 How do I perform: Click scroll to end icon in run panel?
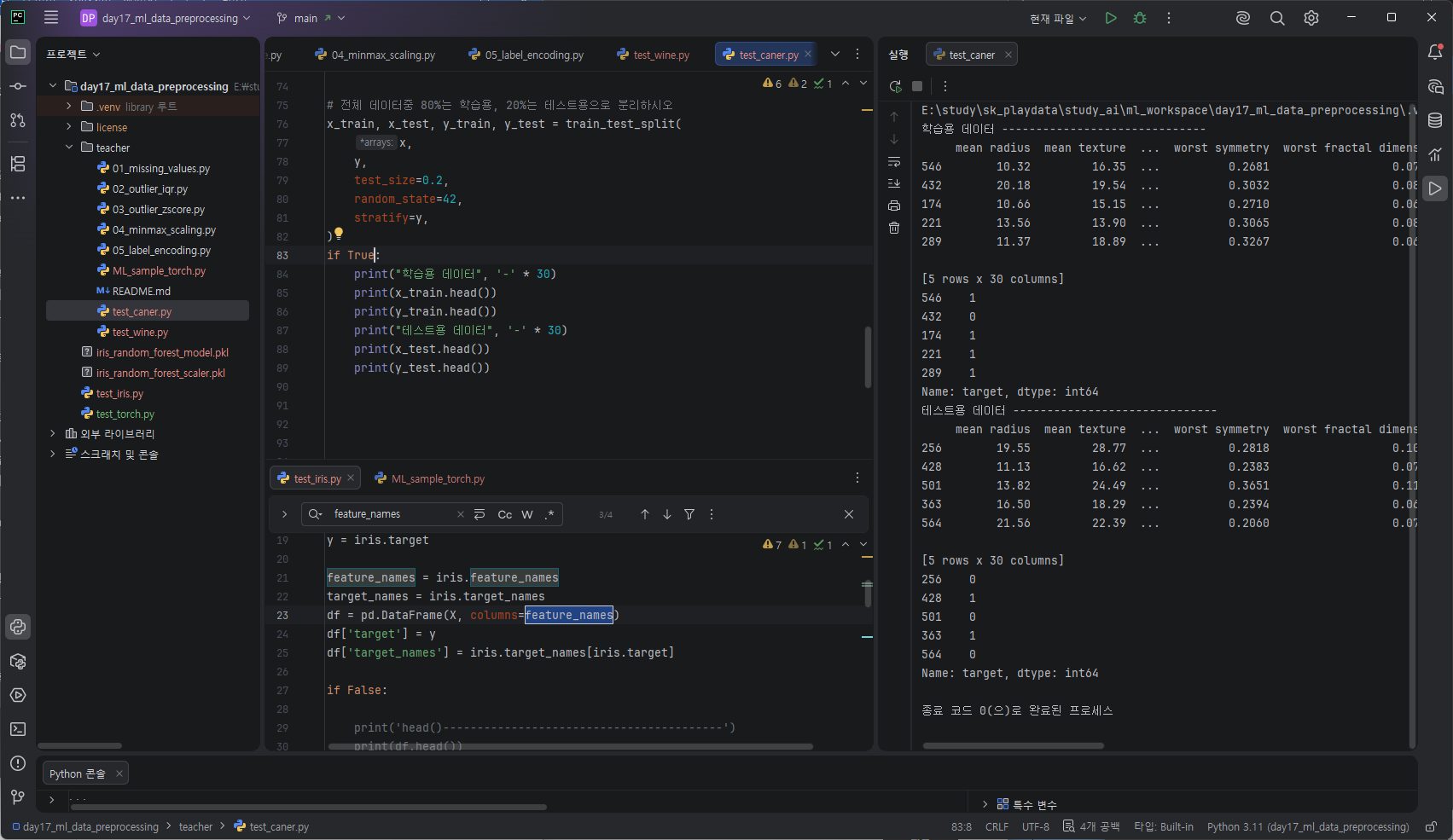[x=894, y=183]
